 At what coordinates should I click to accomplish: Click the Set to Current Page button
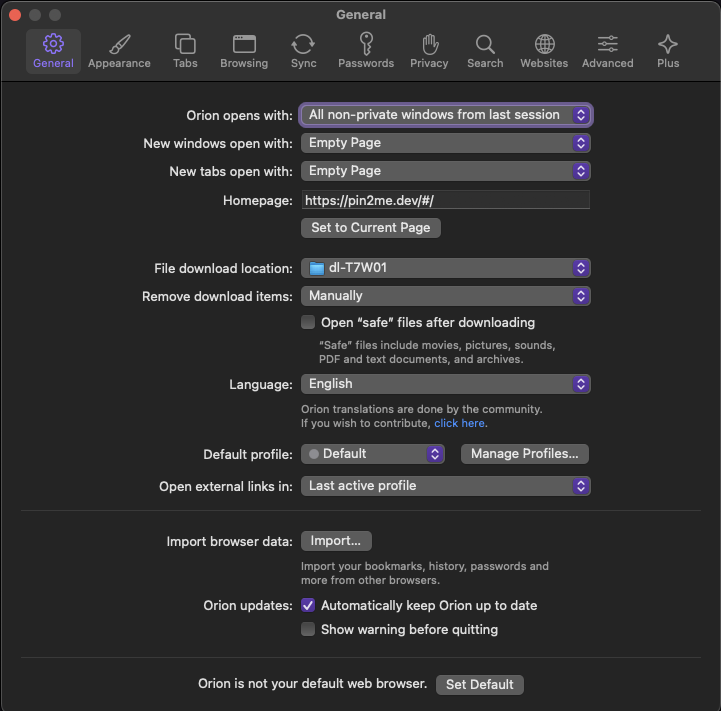pyautogui.click(x=371, y=228)
